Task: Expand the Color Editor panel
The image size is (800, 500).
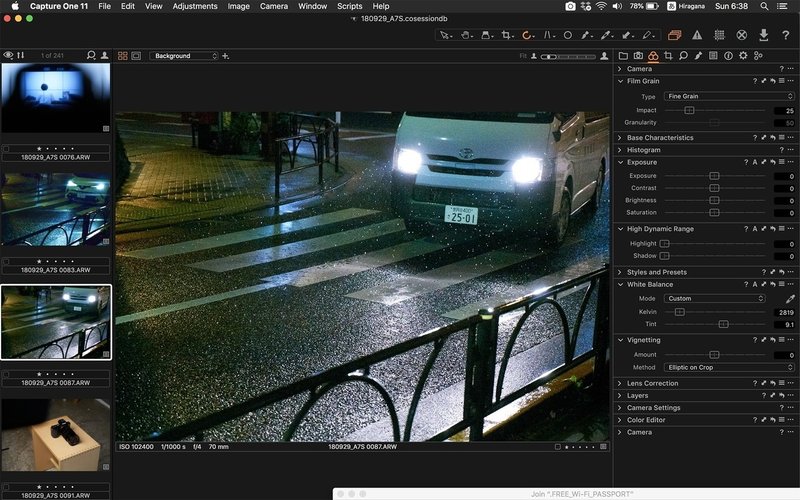Action: [620, 420]
